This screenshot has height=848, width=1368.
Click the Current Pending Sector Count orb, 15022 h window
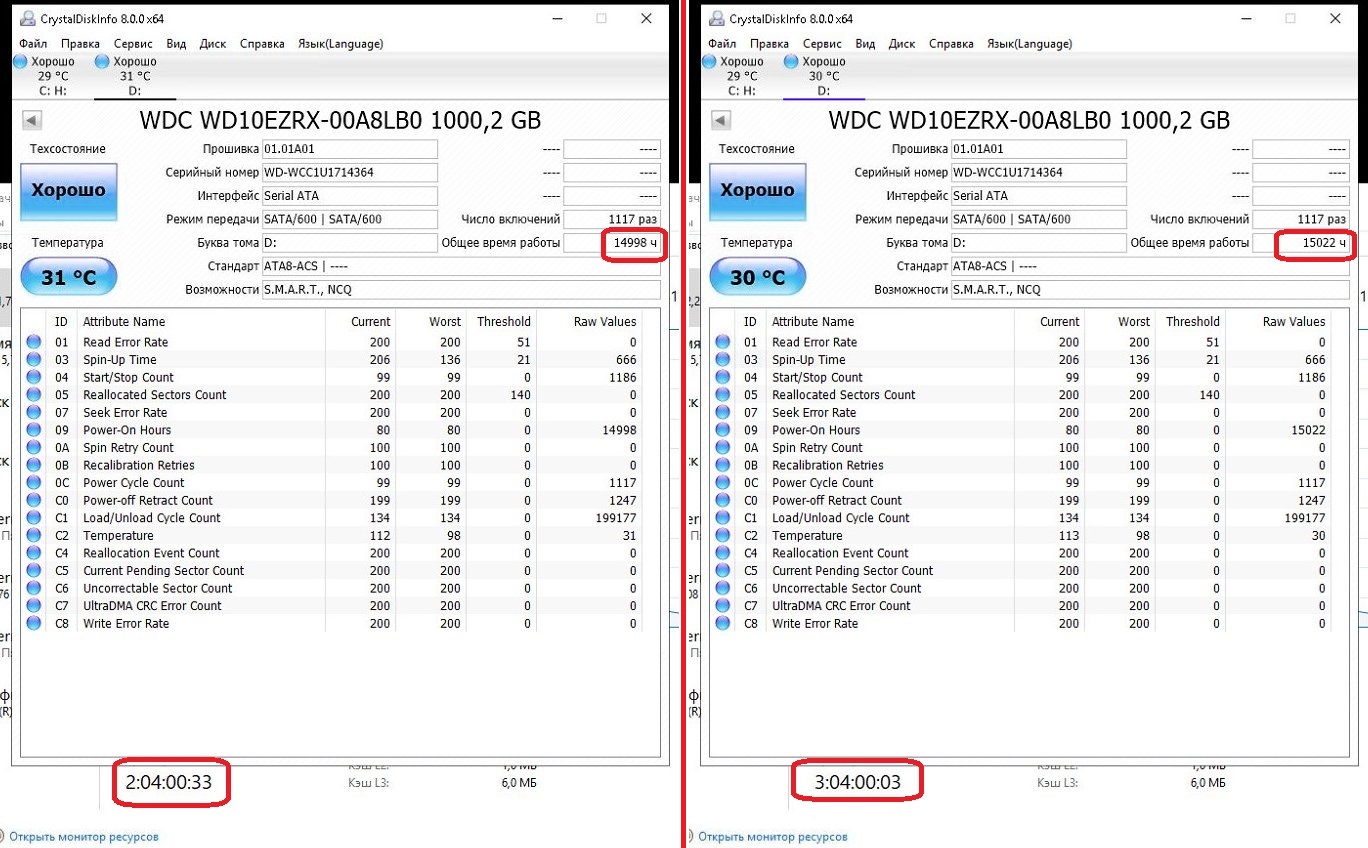click(x=723, y=571)
